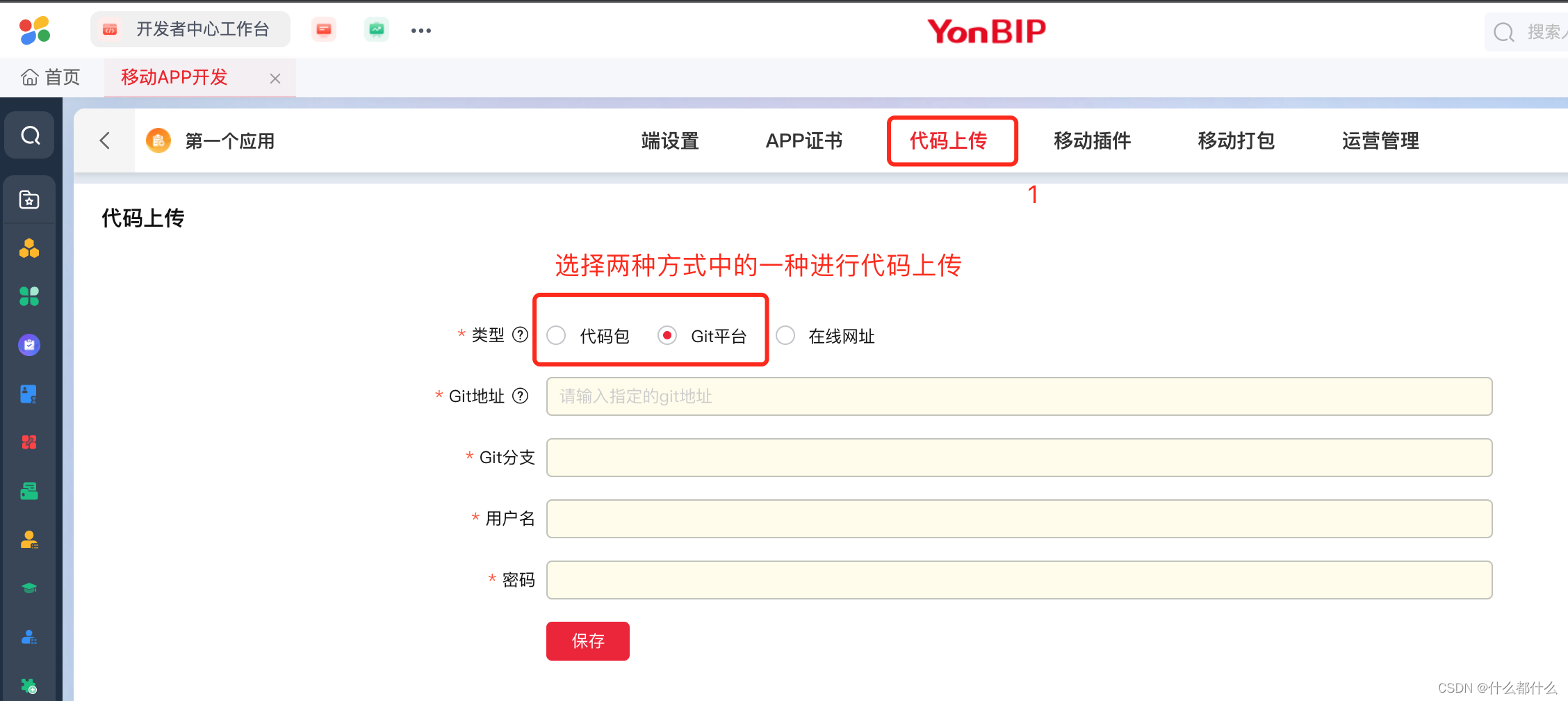Click the red 保存 button
The height and width of the screenshot is (701, 1568).
coord(588,641)
